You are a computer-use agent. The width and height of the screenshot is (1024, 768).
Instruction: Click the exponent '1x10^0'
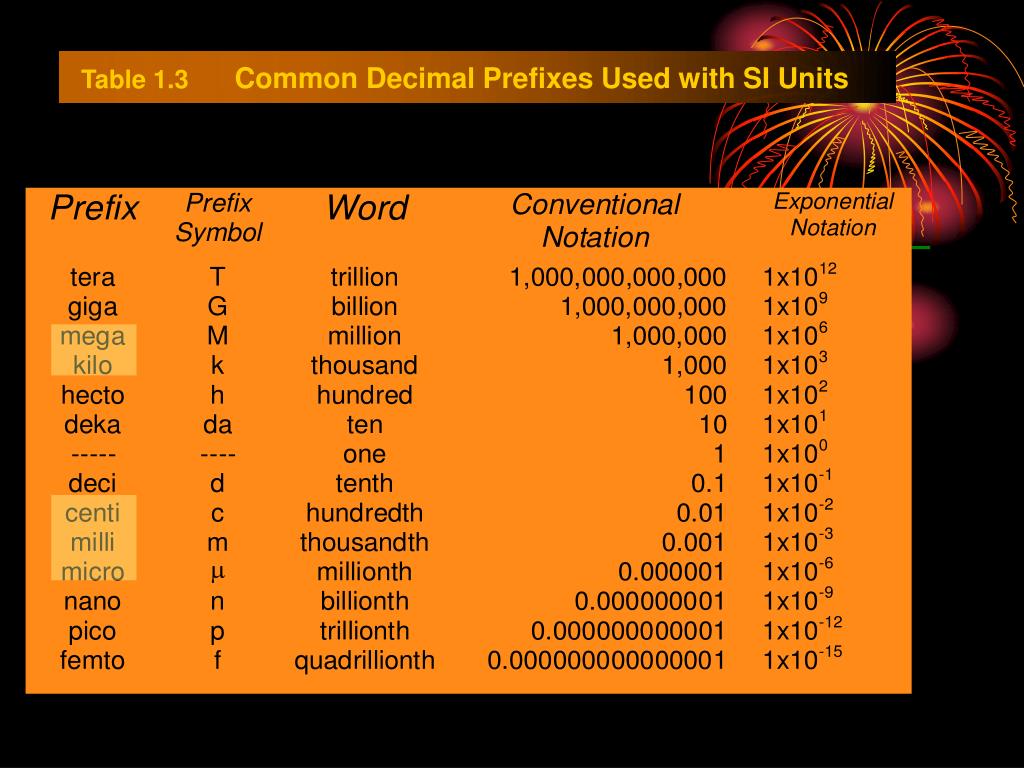coord(795,453)
